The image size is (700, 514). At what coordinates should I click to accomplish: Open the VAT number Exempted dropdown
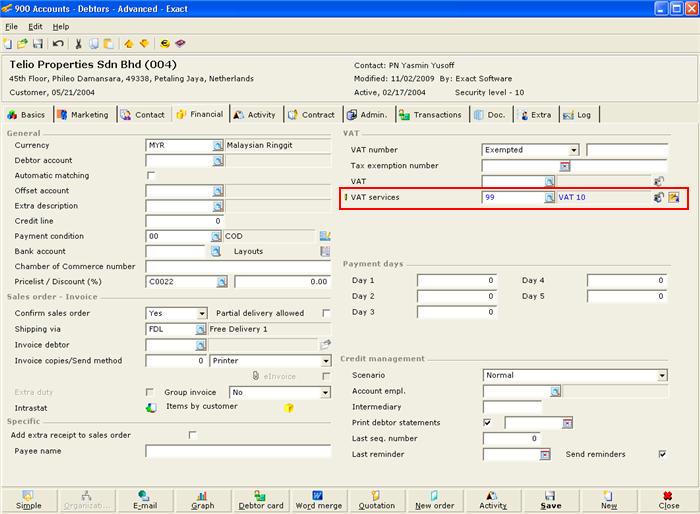[573, 150]
